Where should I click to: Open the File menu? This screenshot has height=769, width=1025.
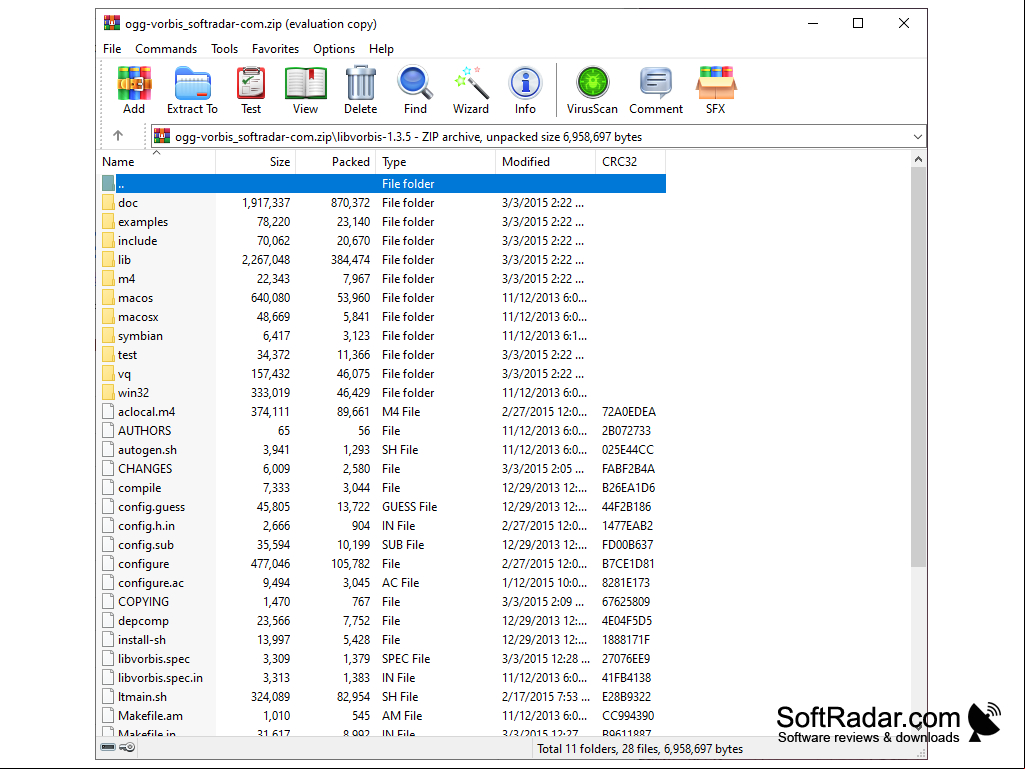tap(112, 49)
